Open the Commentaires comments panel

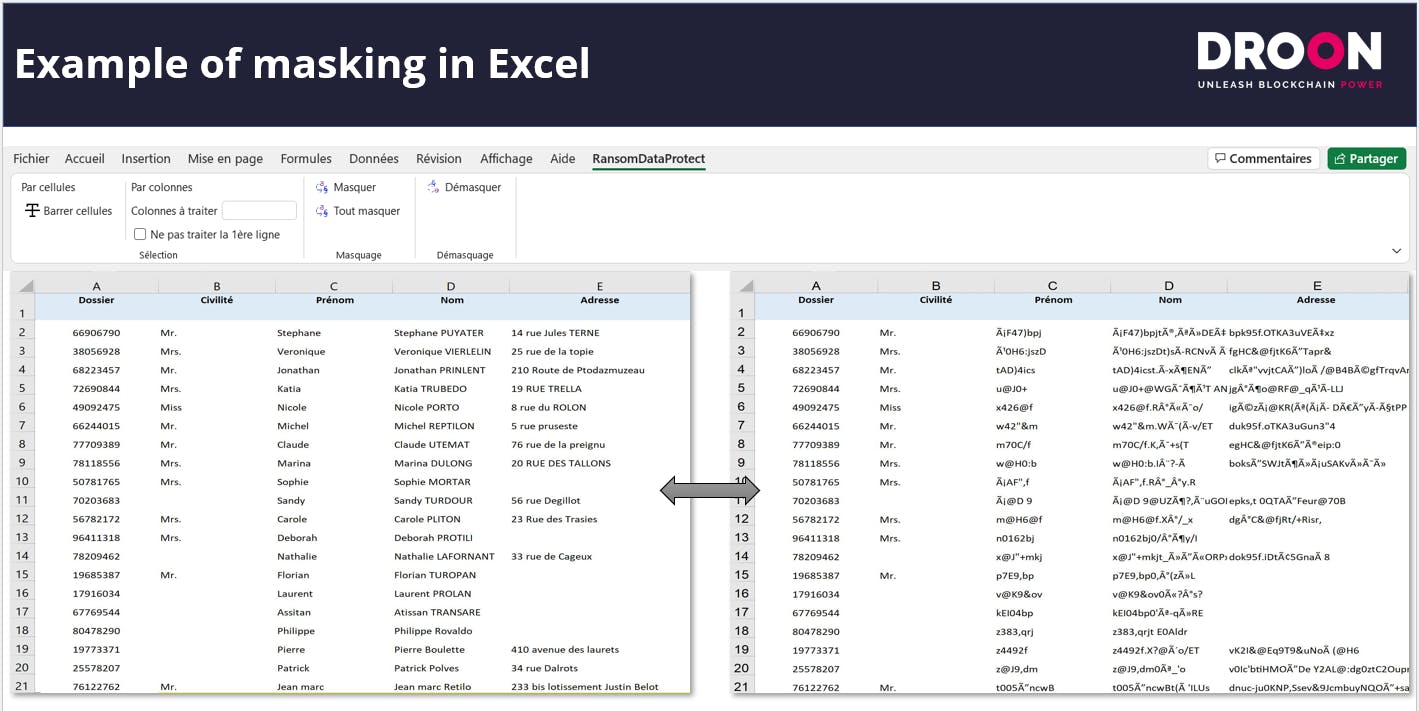pos(1262,159)
